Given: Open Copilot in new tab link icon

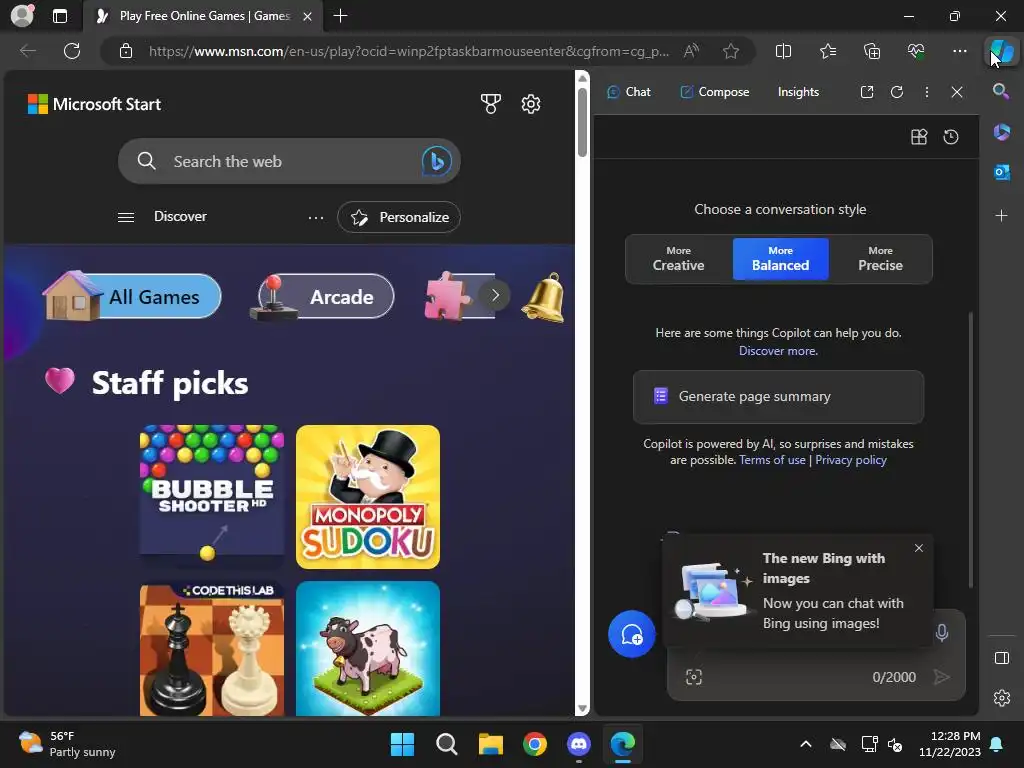Looking at the screenshot, I should [x=867, y=92].
